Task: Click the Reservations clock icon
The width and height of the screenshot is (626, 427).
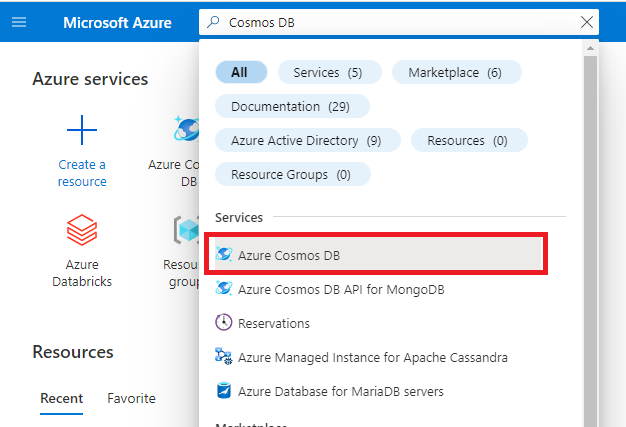Action: [224, 322]
